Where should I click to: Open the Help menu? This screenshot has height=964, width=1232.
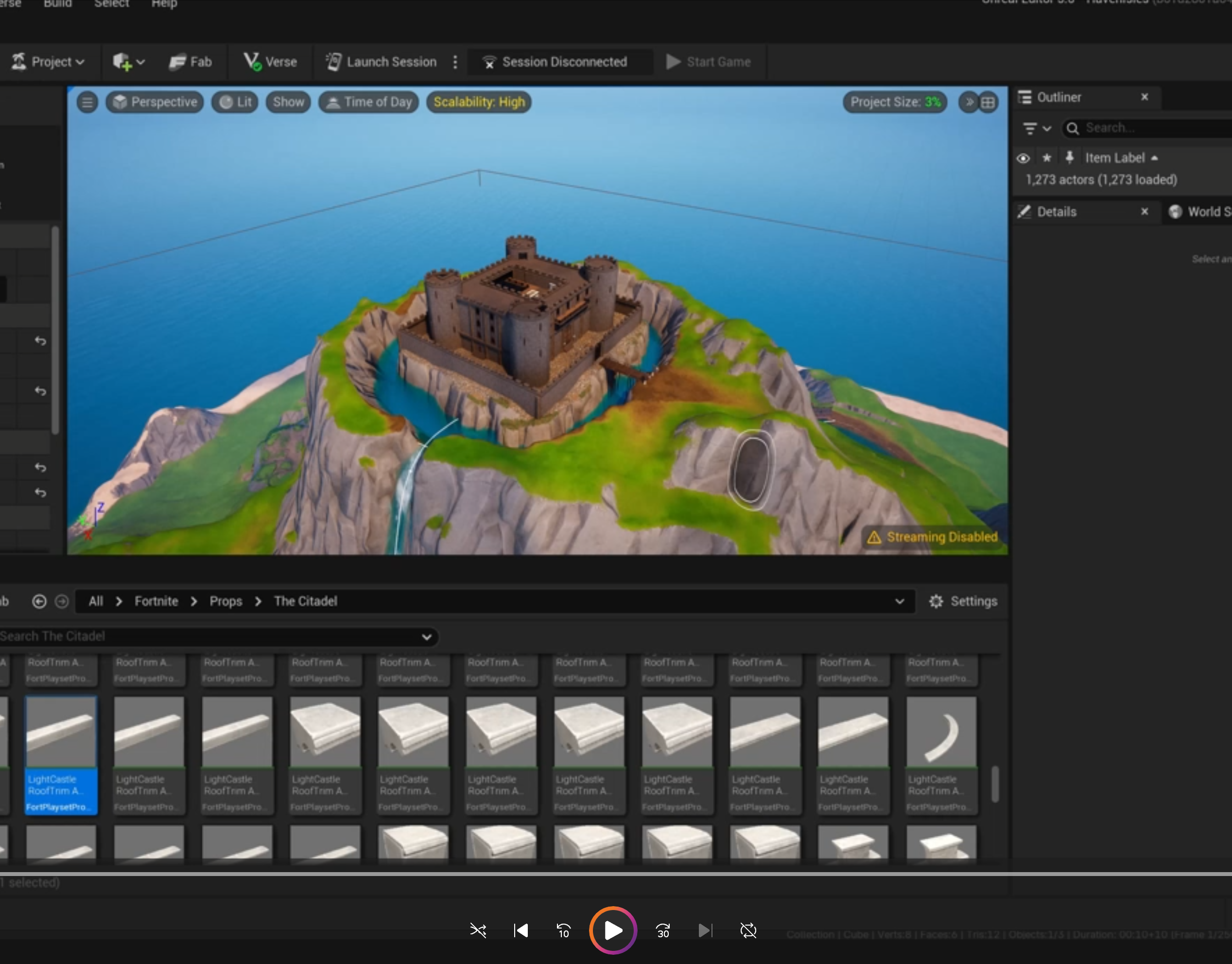[164, 4]
